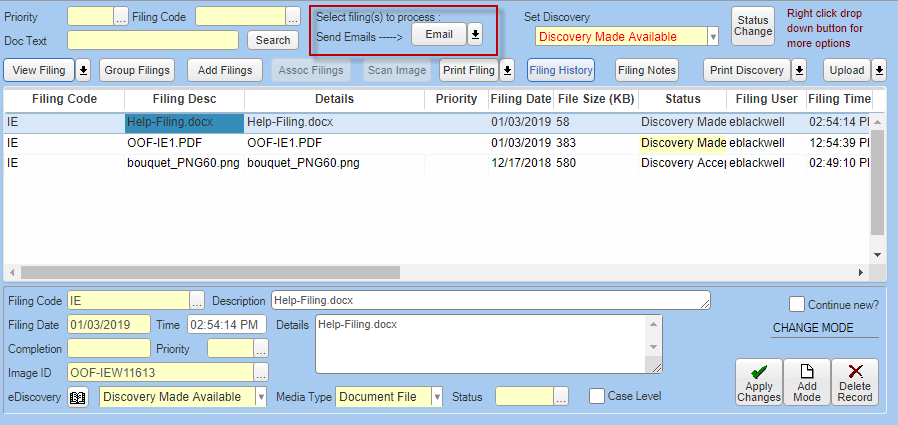This screenshot has width=898, height=425.
Task: Click the Status Change button
Action: pyautogui.click(x=753, y=26)
